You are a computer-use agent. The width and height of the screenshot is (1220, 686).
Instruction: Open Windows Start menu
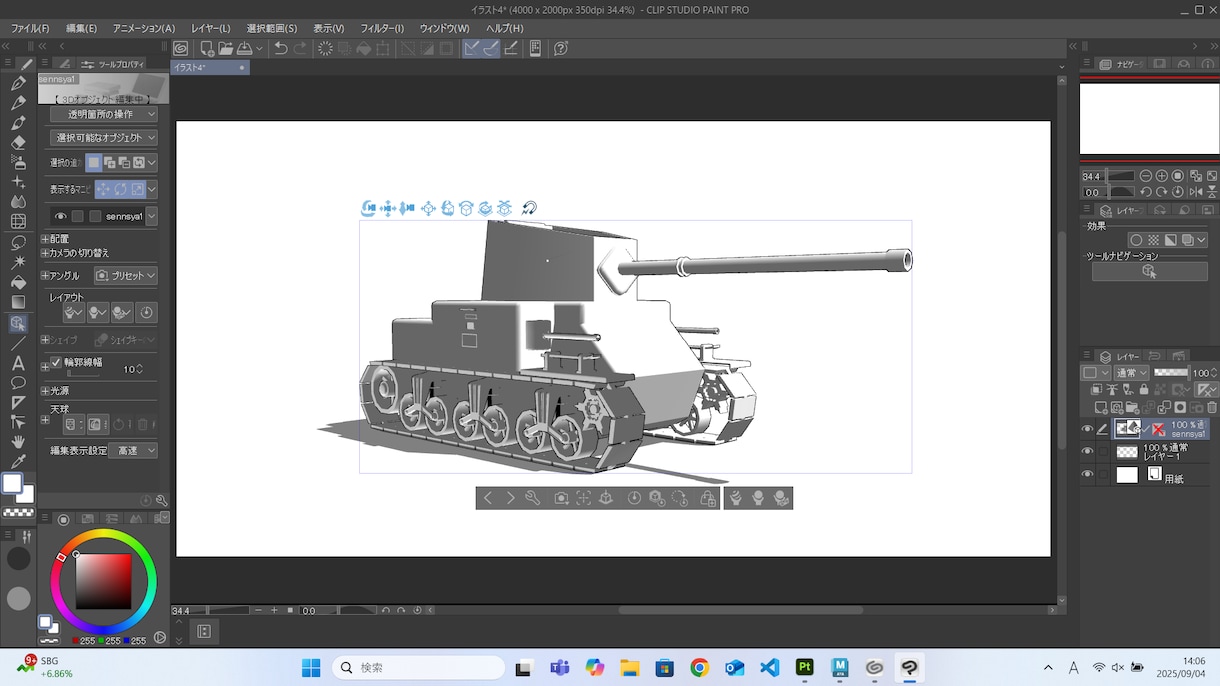pos(311,667)
